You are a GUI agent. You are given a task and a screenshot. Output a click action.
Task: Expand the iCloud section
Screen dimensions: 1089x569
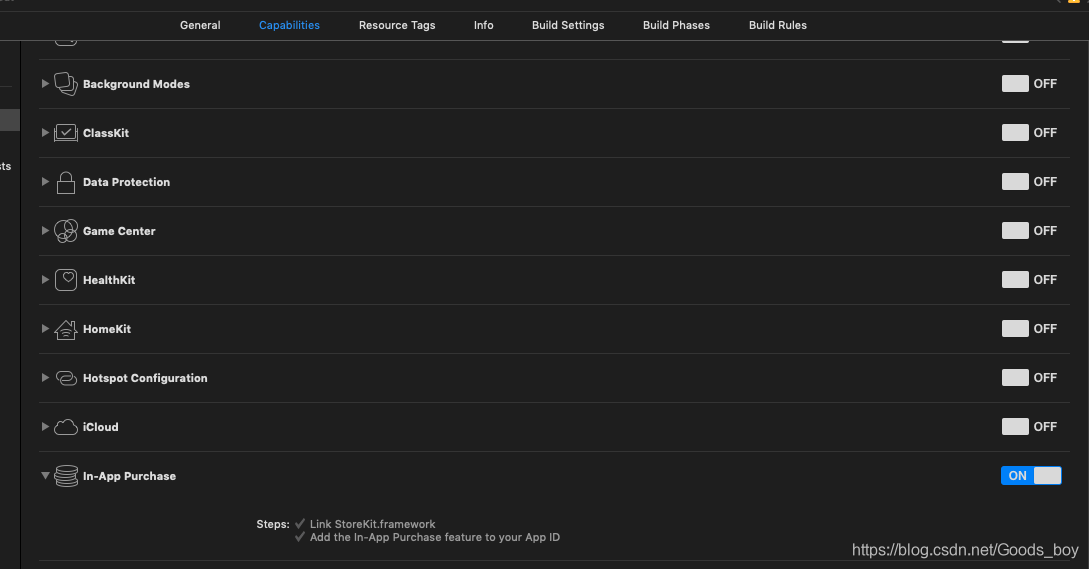coord(45,427)
